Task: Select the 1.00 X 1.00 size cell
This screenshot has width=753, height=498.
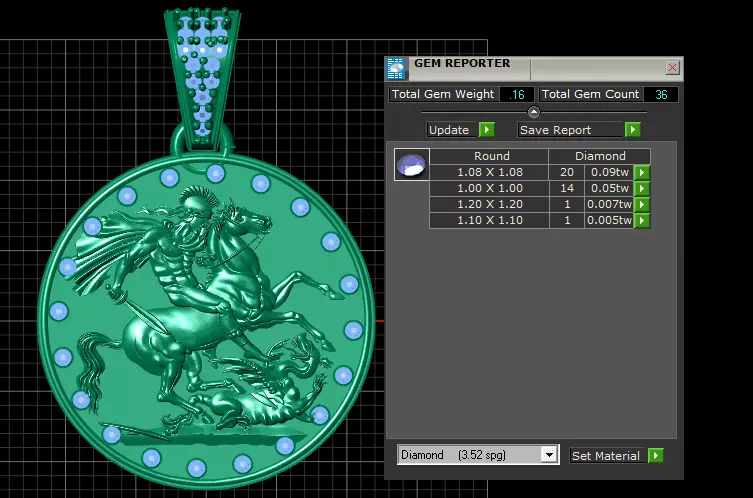Action: coord(489,188)
